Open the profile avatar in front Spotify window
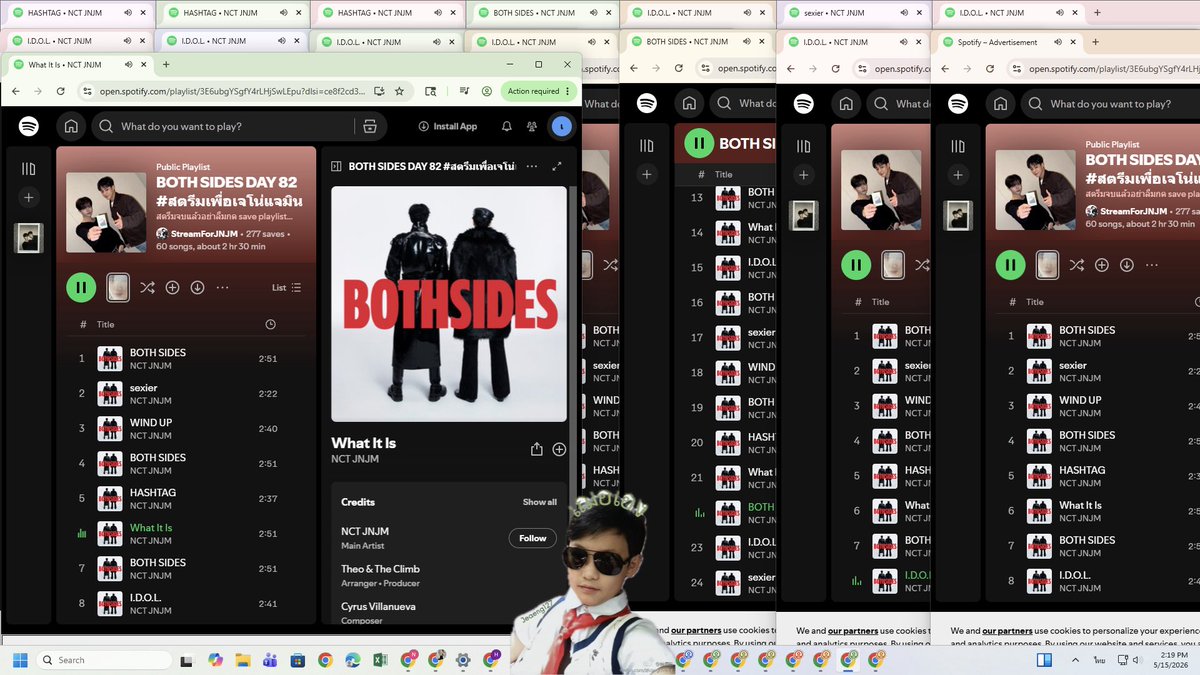Screen dimensions: 1200x675 [562, 127]
